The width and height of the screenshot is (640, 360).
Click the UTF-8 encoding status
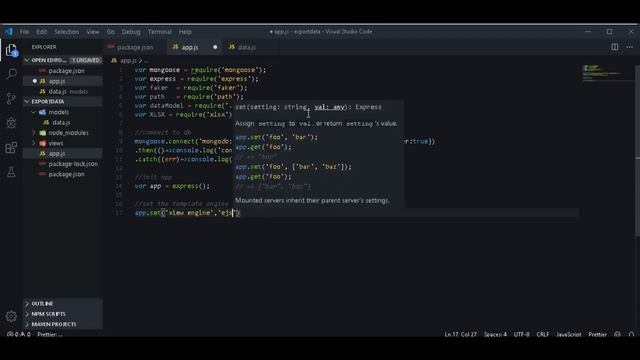point(522,334)
